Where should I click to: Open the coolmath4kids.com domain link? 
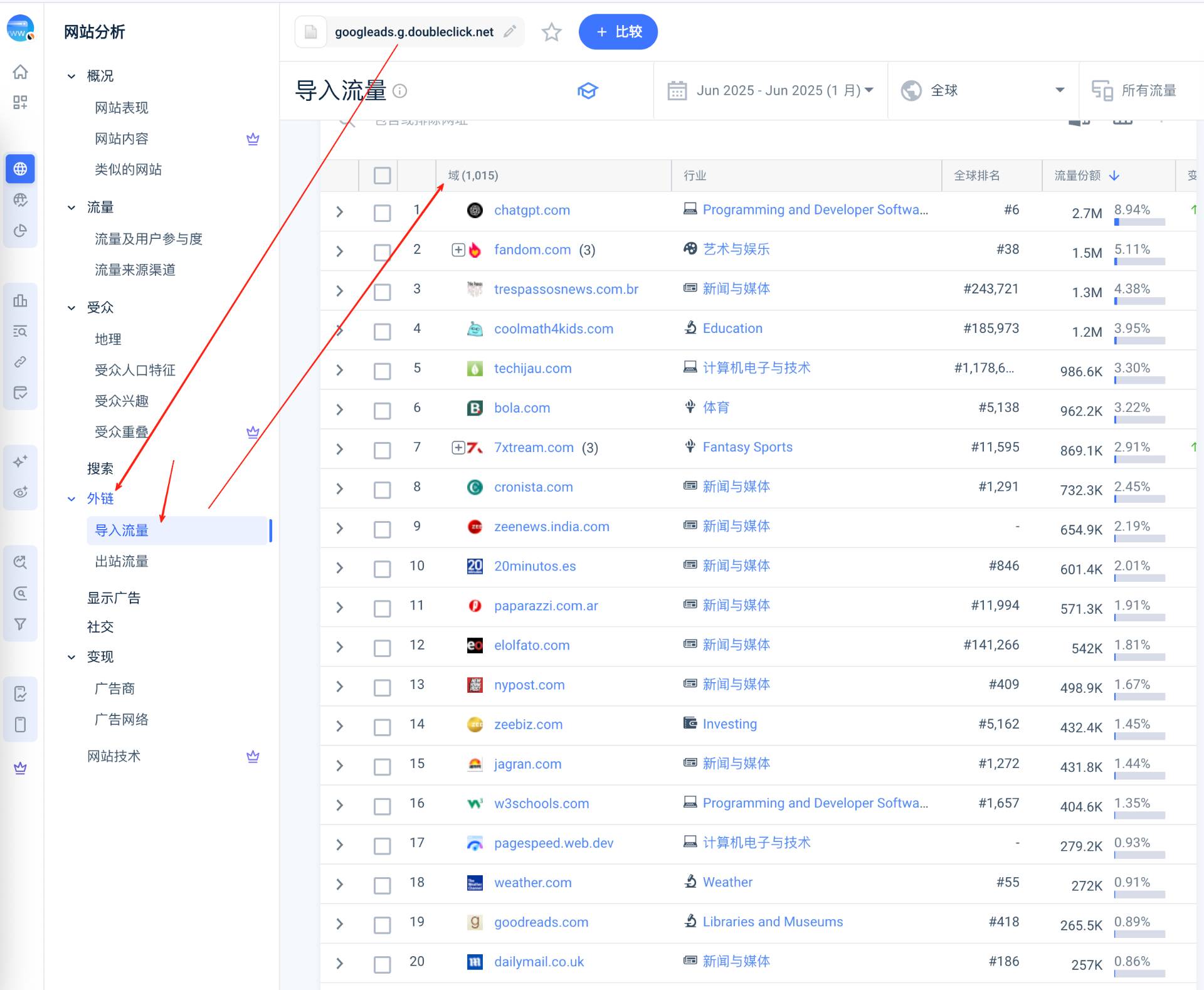click(x=554, y=329)
